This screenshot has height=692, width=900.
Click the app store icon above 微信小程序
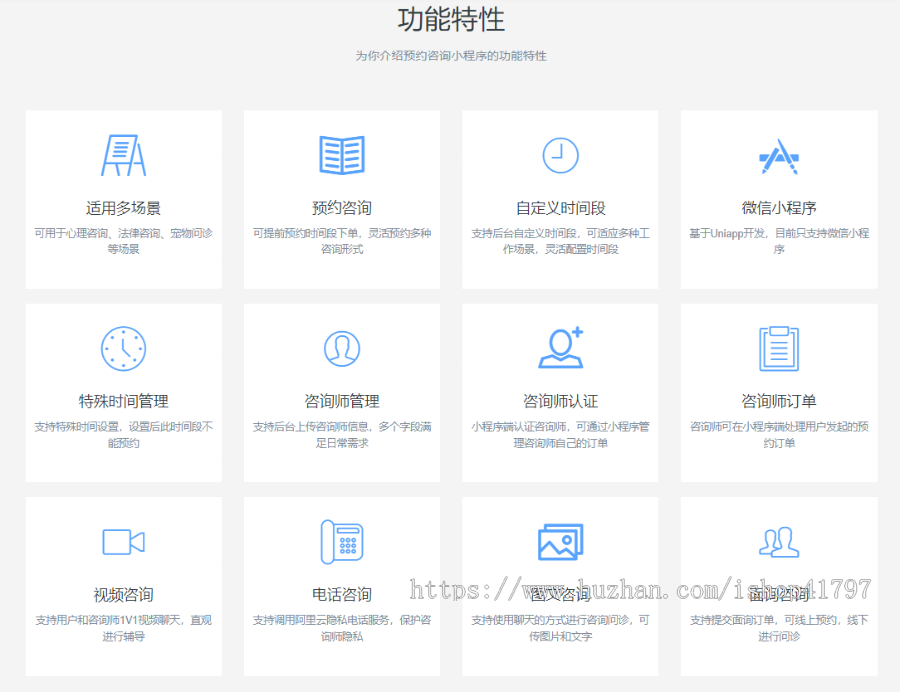pyautogui.click(x=779, y=156)
